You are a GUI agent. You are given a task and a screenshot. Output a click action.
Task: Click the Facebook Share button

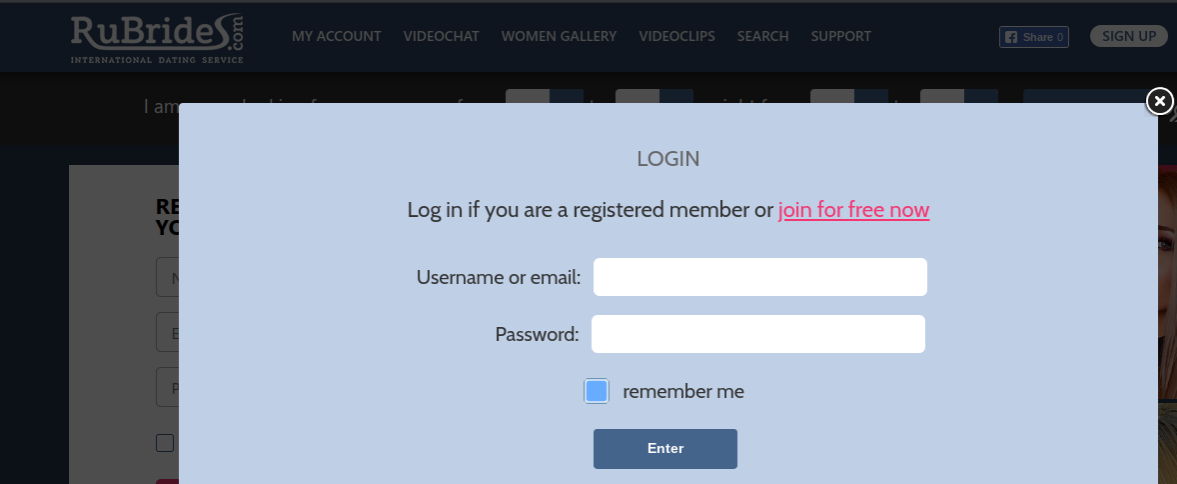(x=1034, y=37)
